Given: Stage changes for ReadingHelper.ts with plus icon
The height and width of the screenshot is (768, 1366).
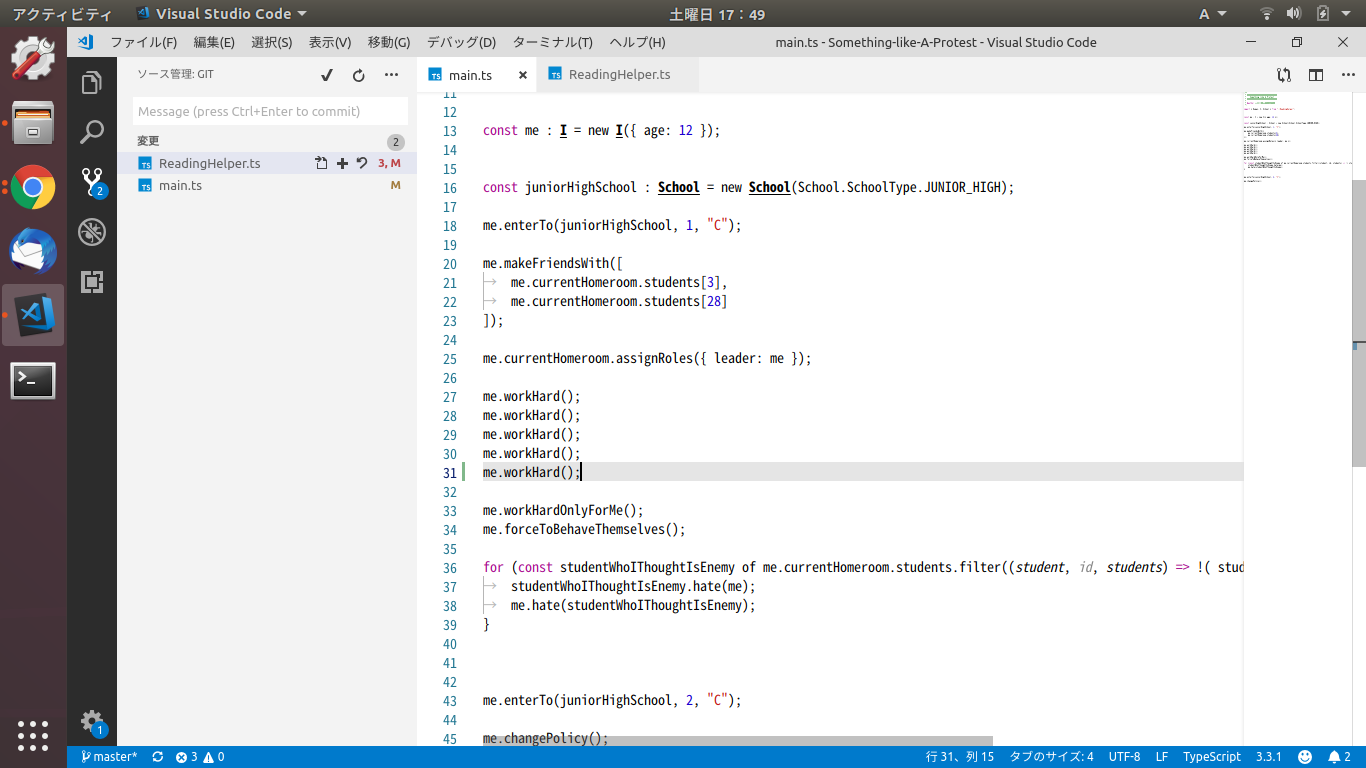Looking at the screenshot, I should [x=342, y=163].
